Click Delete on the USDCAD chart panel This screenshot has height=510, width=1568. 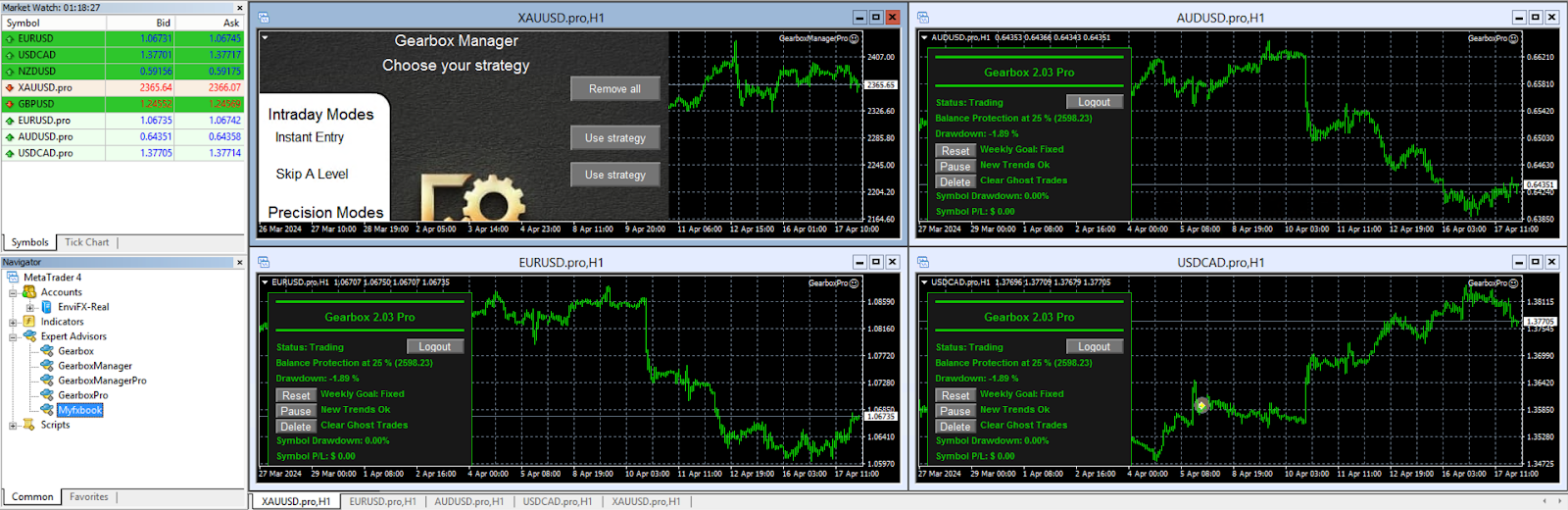click(955, 427)
